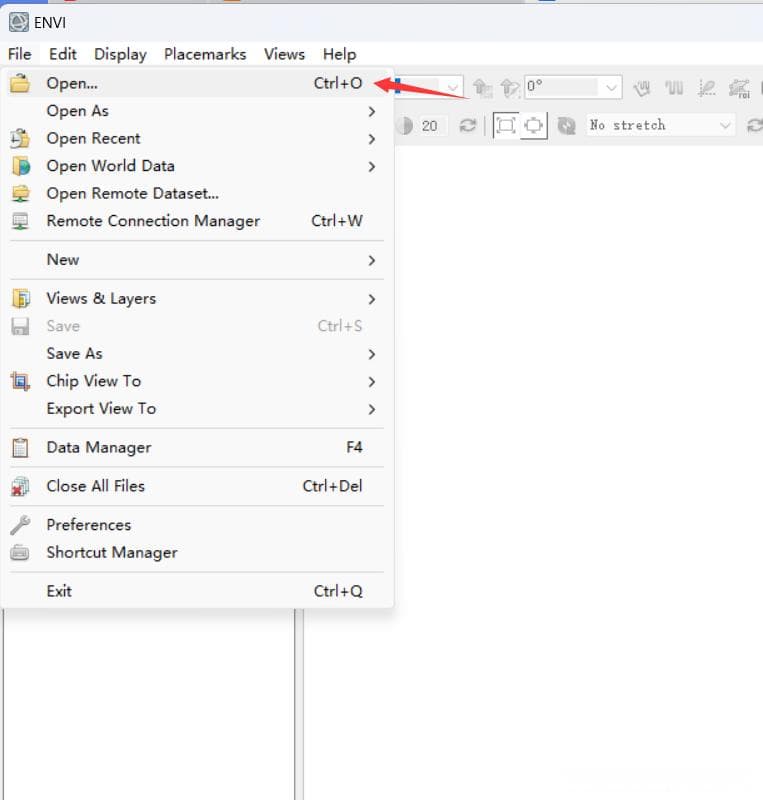The image size is (763, 800).
Task: Click the folder icon beside Open...
Action: [20, 83]
